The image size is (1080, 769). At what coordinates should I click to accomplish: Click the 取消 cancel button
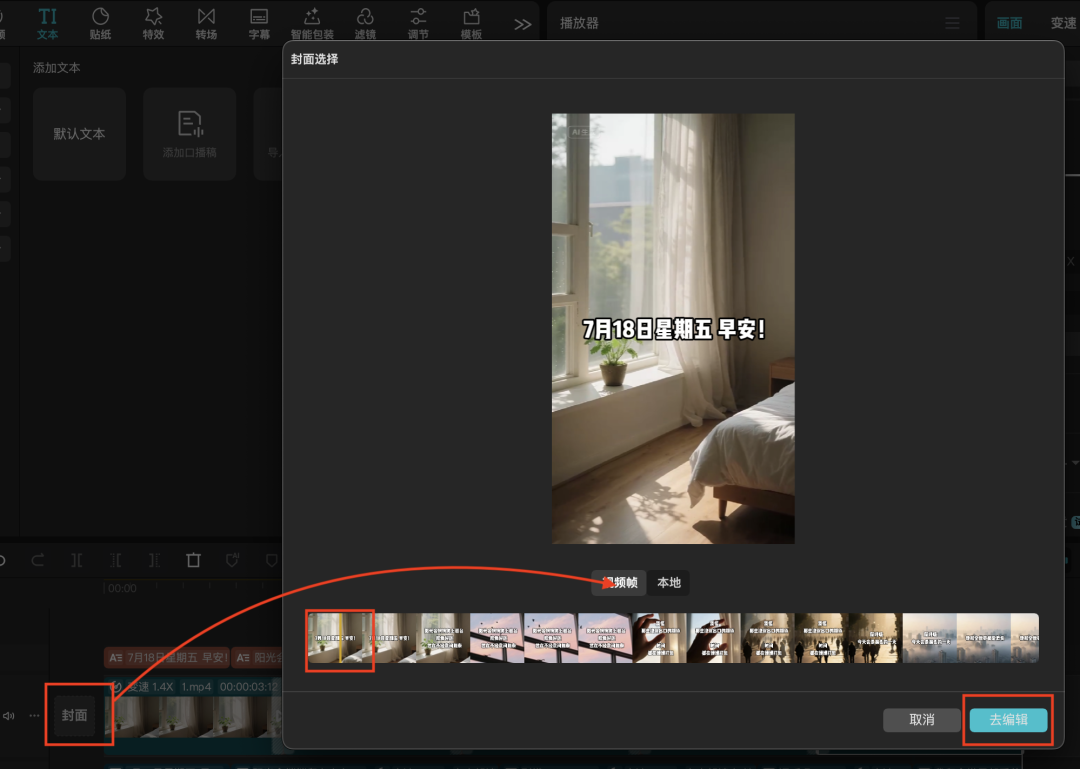coord(921,720)
